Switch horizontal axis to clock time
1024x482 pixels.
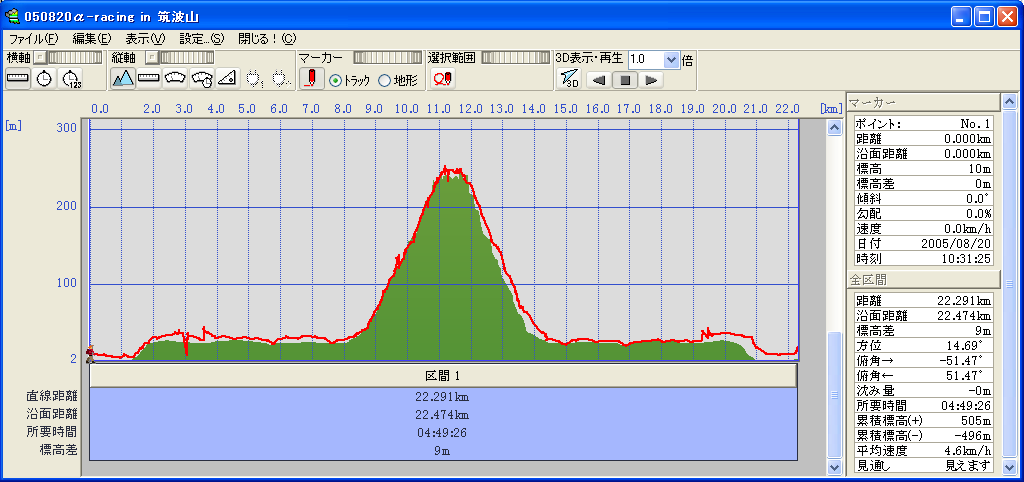(44, 79)
